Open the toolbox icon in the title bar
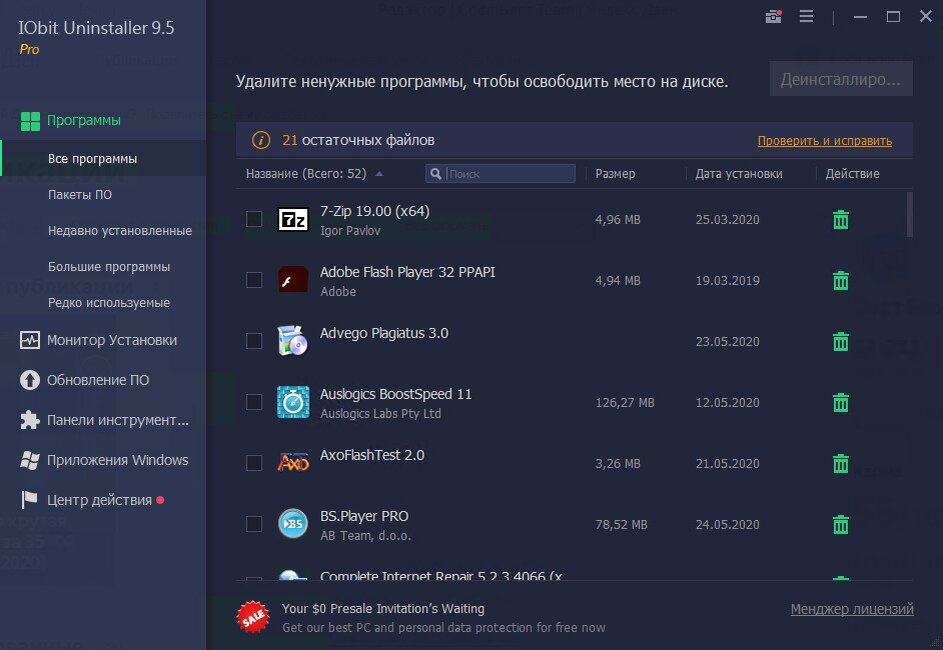This screenshot has height=650, width=943. pyautogui.click(x=773, y=16)
